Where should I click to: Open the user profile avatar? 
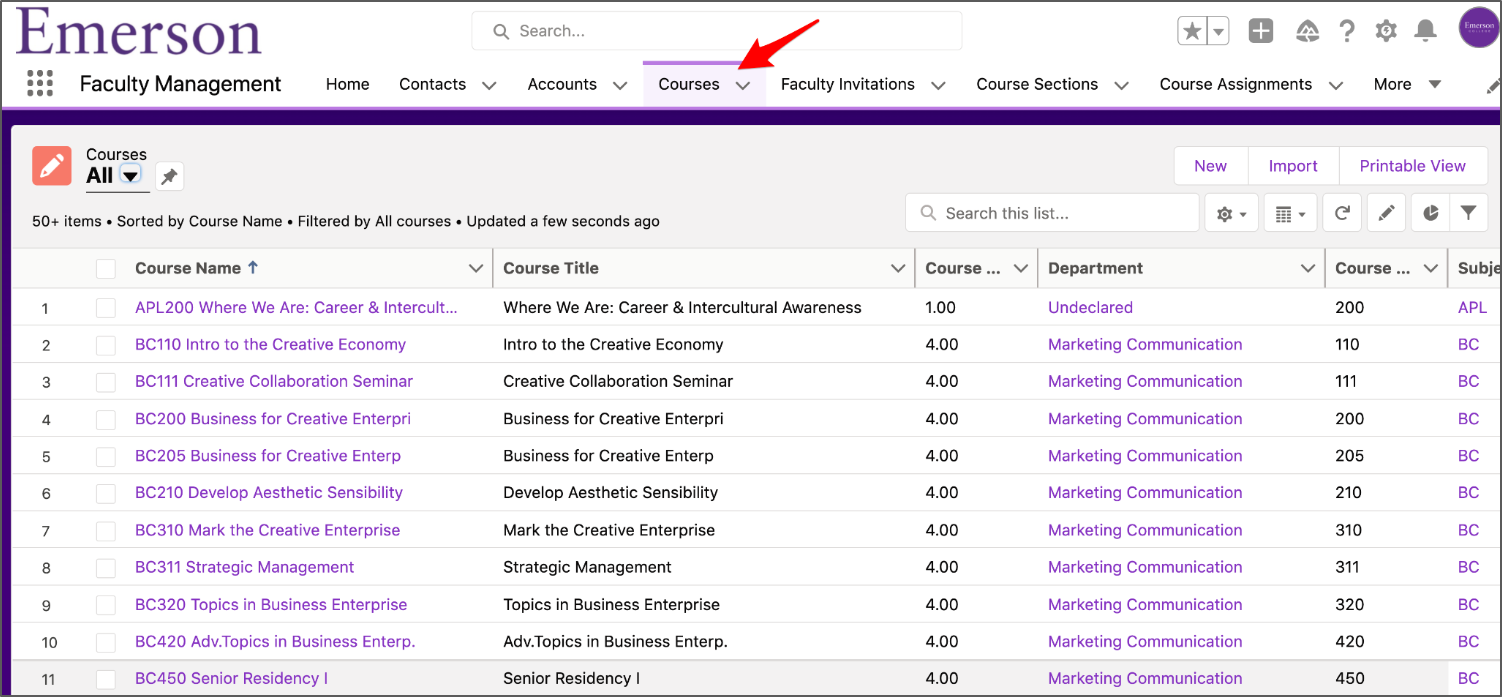pos(1479,28)
